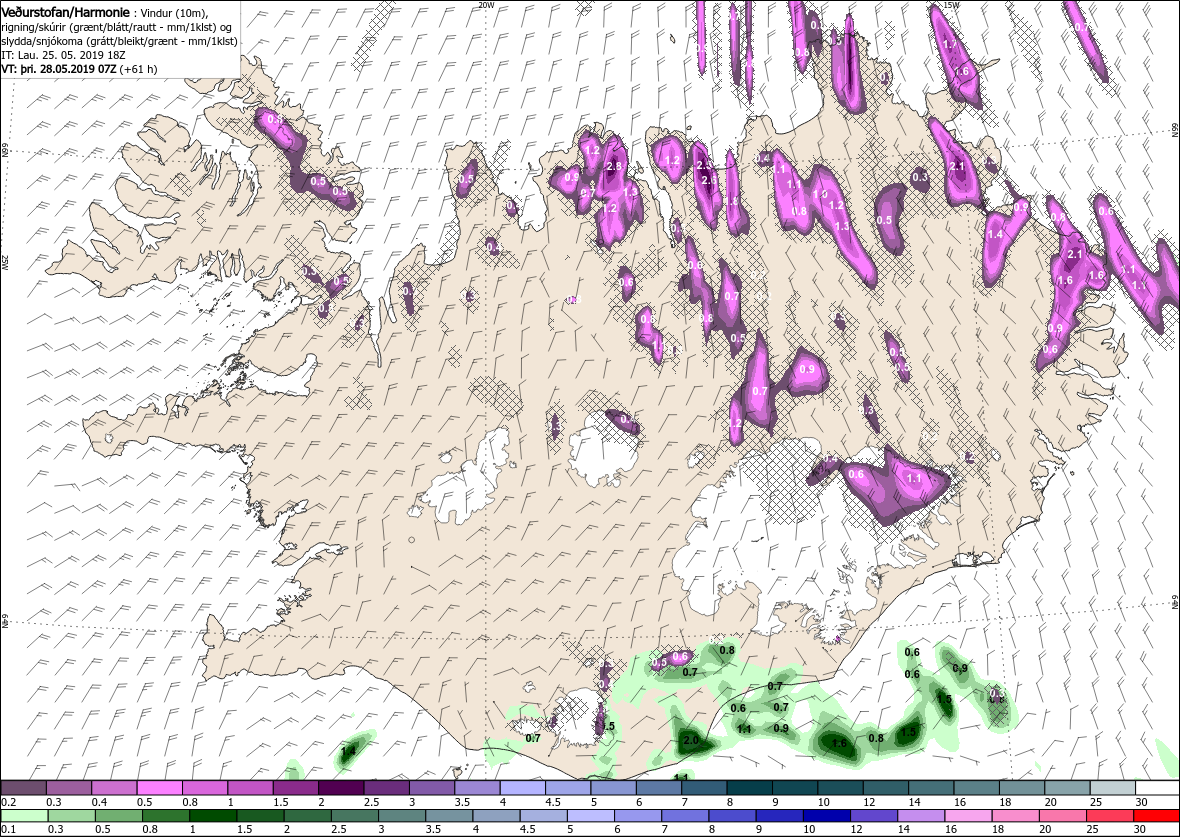Click the '15W' longitude label

click(951, 5)
